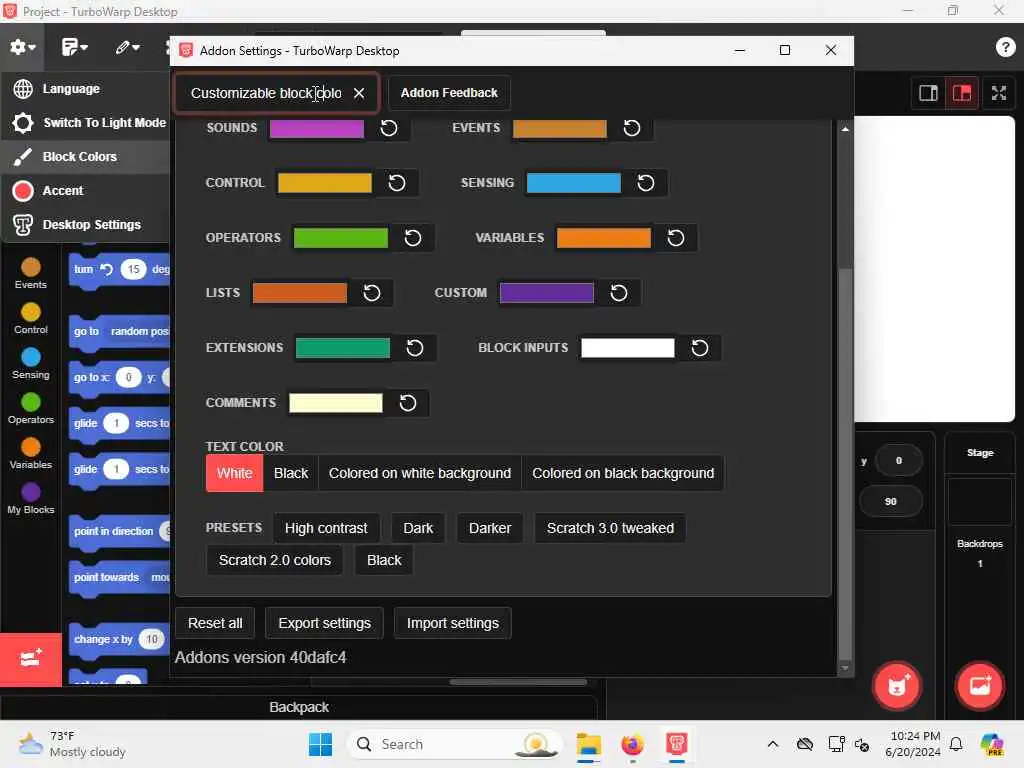The height and width of the screenshot is (768, 1024).
Task: Open the Accent menu item
Action: click(x=85, y=191)
